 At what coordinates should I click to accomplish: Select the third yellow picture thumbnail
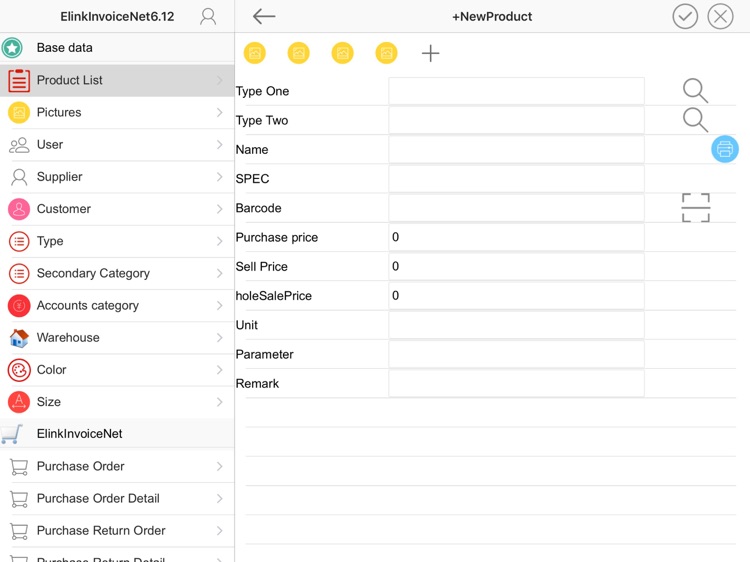342,53
